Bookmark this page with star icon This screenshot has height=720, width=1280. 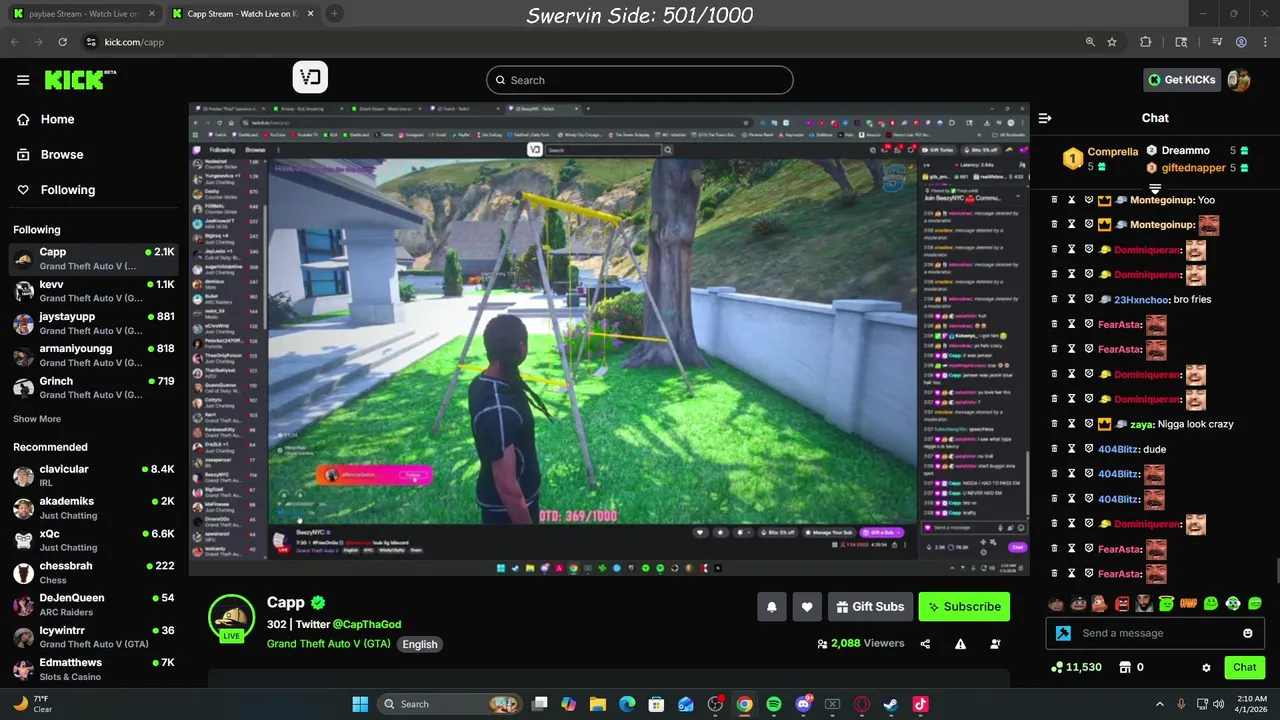click(1112, 42)
